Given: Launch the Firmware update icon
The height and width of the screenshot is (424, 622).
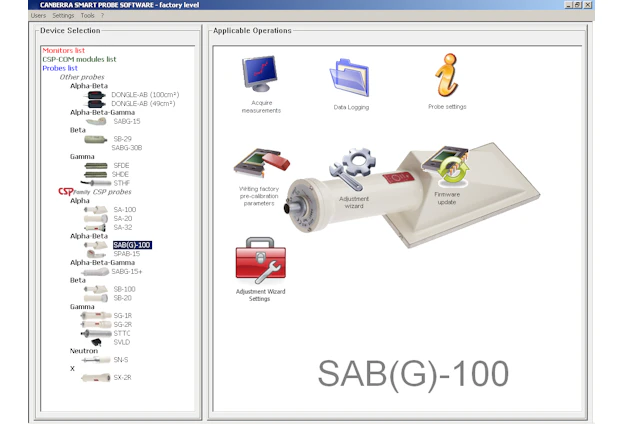Looking at the screenshot, I should pos(447,166).
